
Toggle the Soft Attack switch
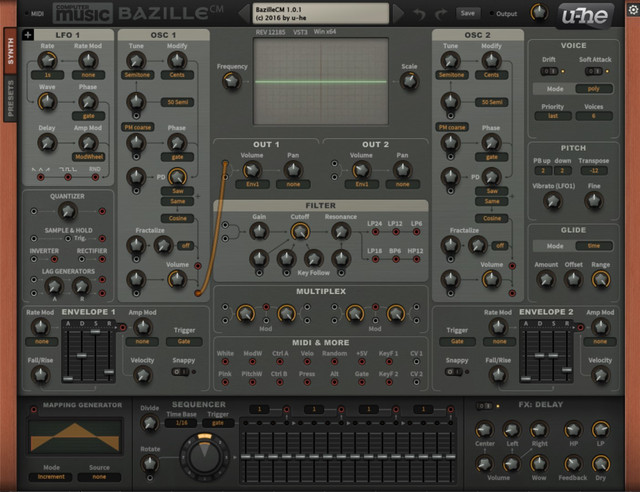(593, 71)
